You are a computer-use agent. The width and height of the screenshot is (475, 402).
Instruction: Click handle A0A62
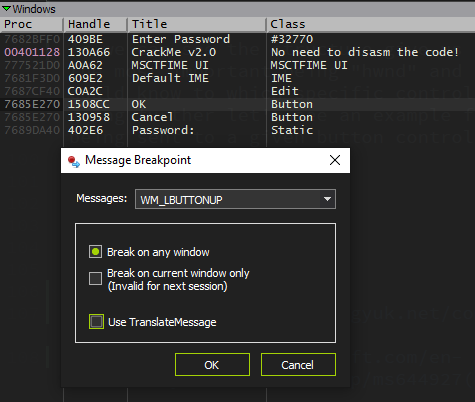pos(85,65)
